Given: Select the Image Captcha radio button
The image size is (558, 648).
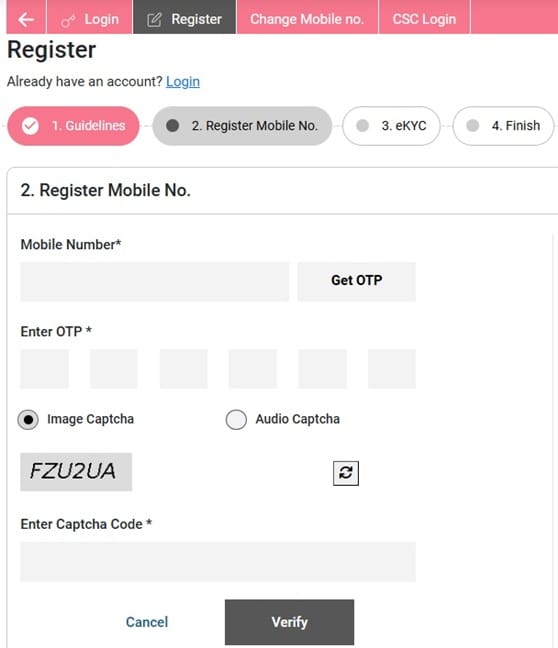Looking at the screenshot, I should 28,420.
